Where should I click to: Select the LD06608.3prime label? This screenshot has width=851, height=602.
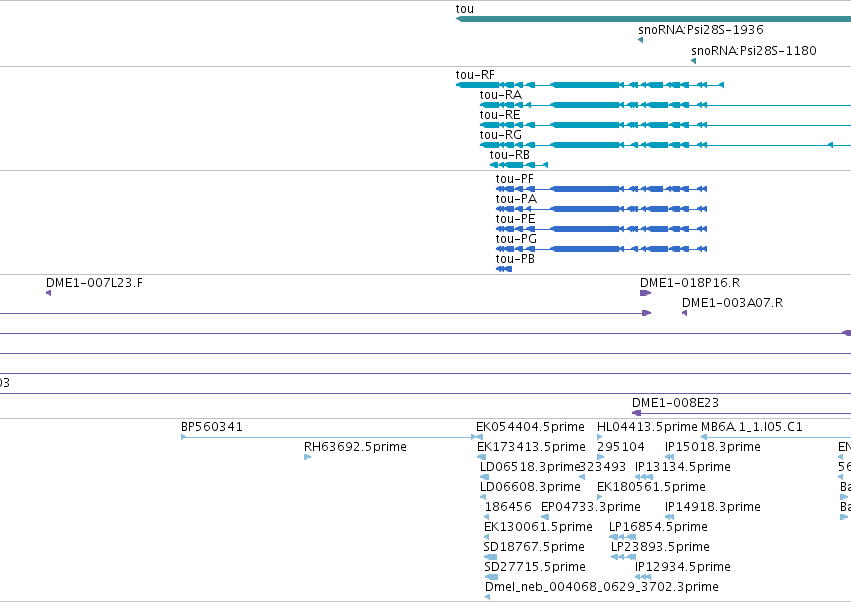[x=530, y=487]
